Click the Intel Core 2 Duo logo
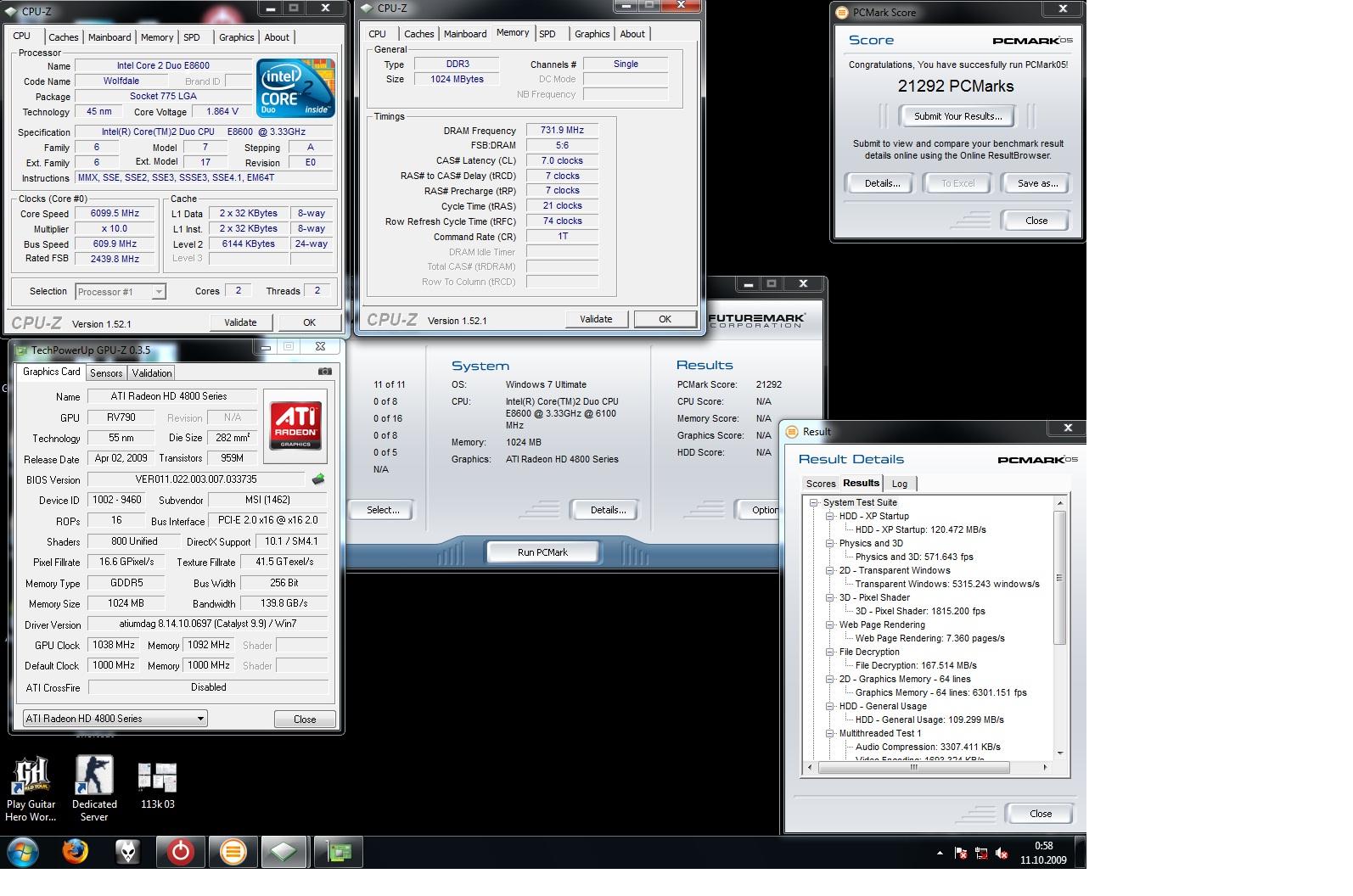Image resolution: width=1353 pixels, height=896 pixels. click(x=295, y=87)
